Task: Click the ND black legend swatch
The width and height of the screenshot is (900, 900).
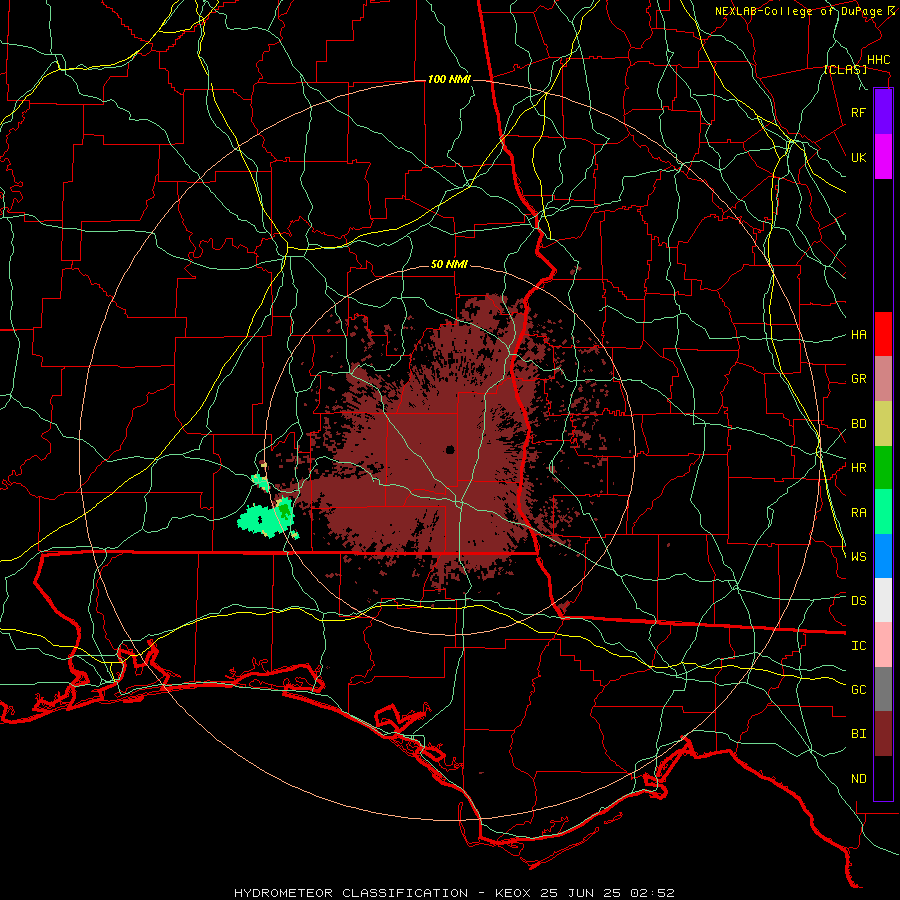Action: coord(883,778)
